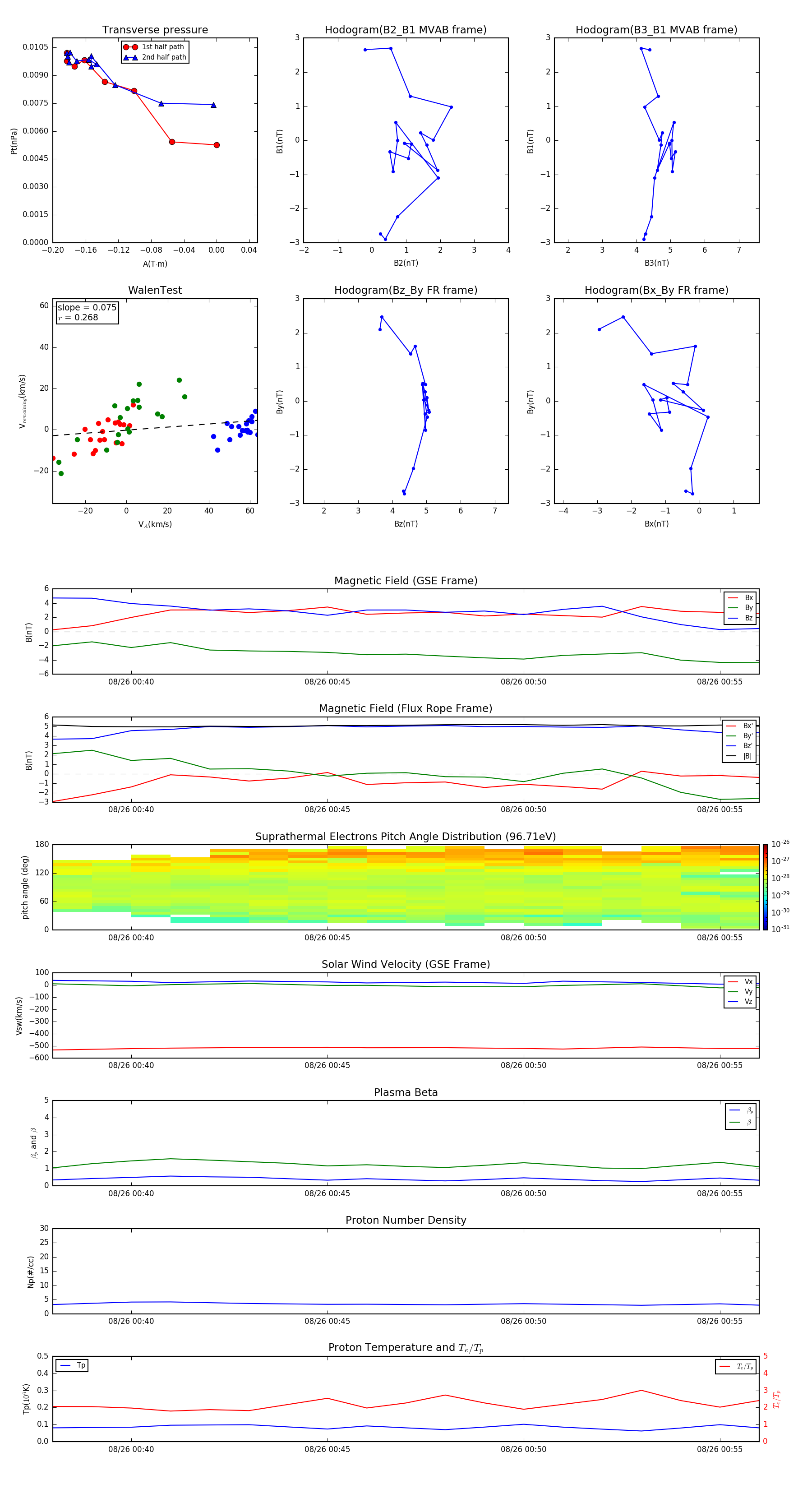The height and width of the screenshot is (1489, 812).
Task: Click the 'Transverse pressure' plot title
Action: 155,29
